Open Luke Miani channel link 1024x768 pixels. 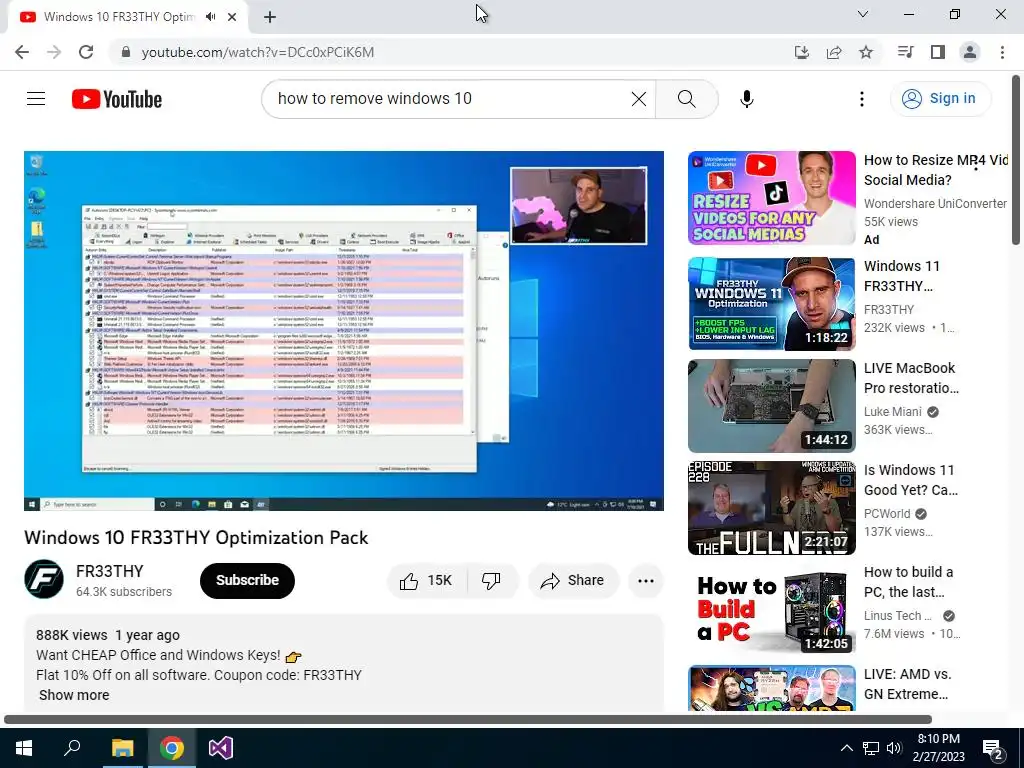893,412
